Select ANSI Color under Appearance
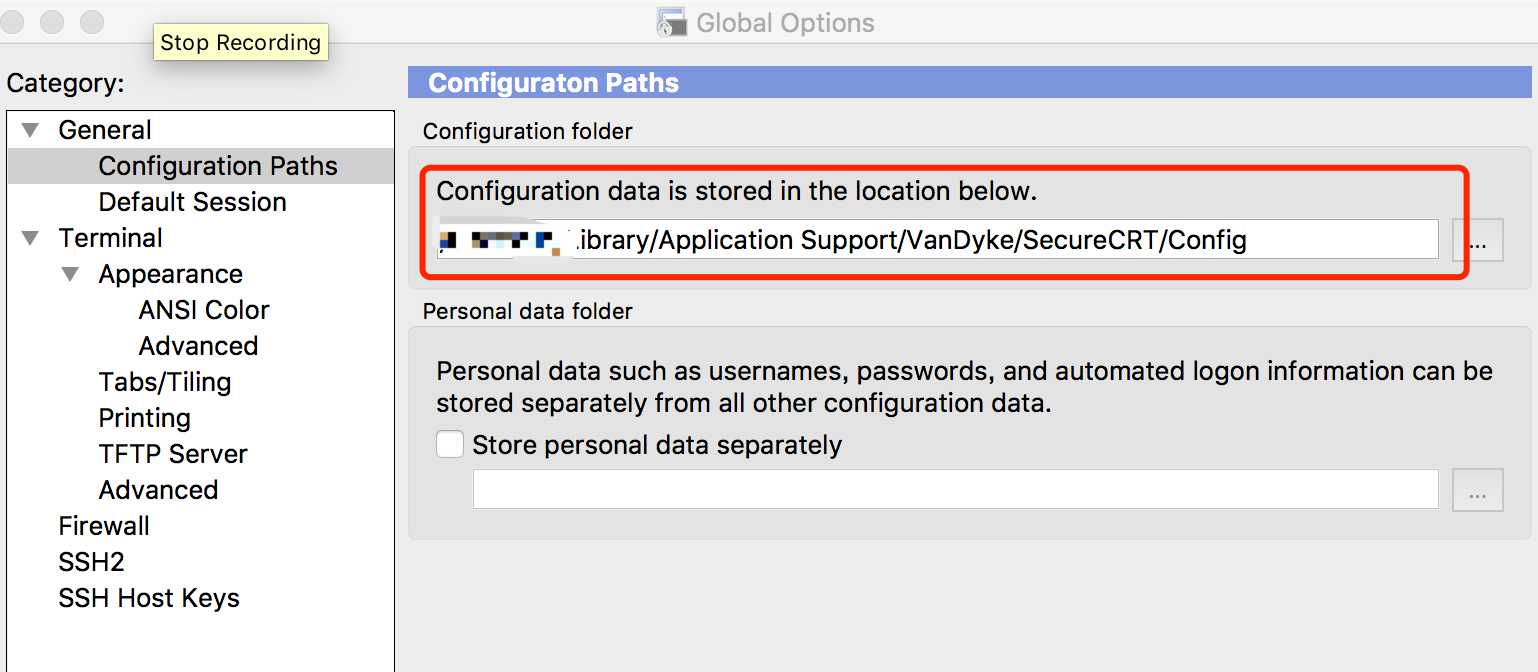The width and height of the screenshot is (1538, 672). [x=204, y=310]
